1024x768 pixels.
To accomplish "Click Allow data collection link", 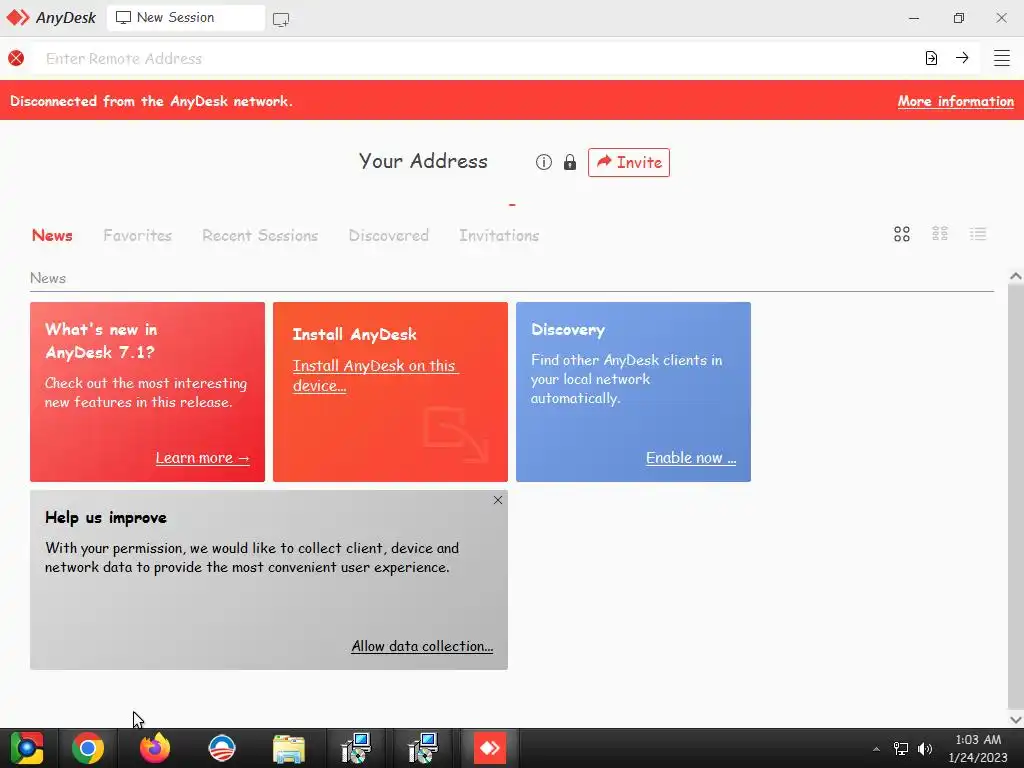I will (422, 646).
